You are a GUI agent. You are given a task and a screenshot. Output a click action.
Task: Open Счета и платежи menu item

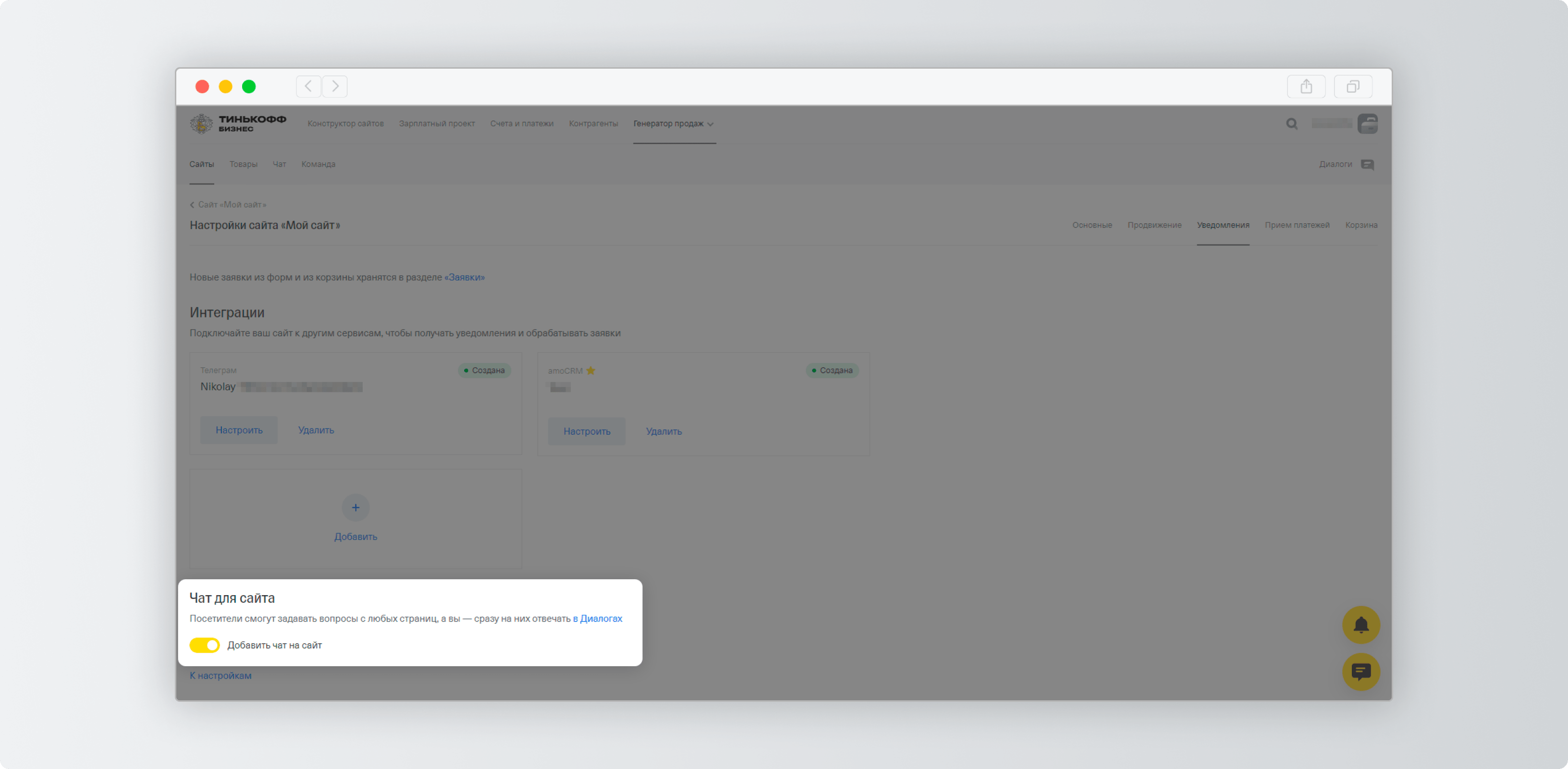point(522,123)
